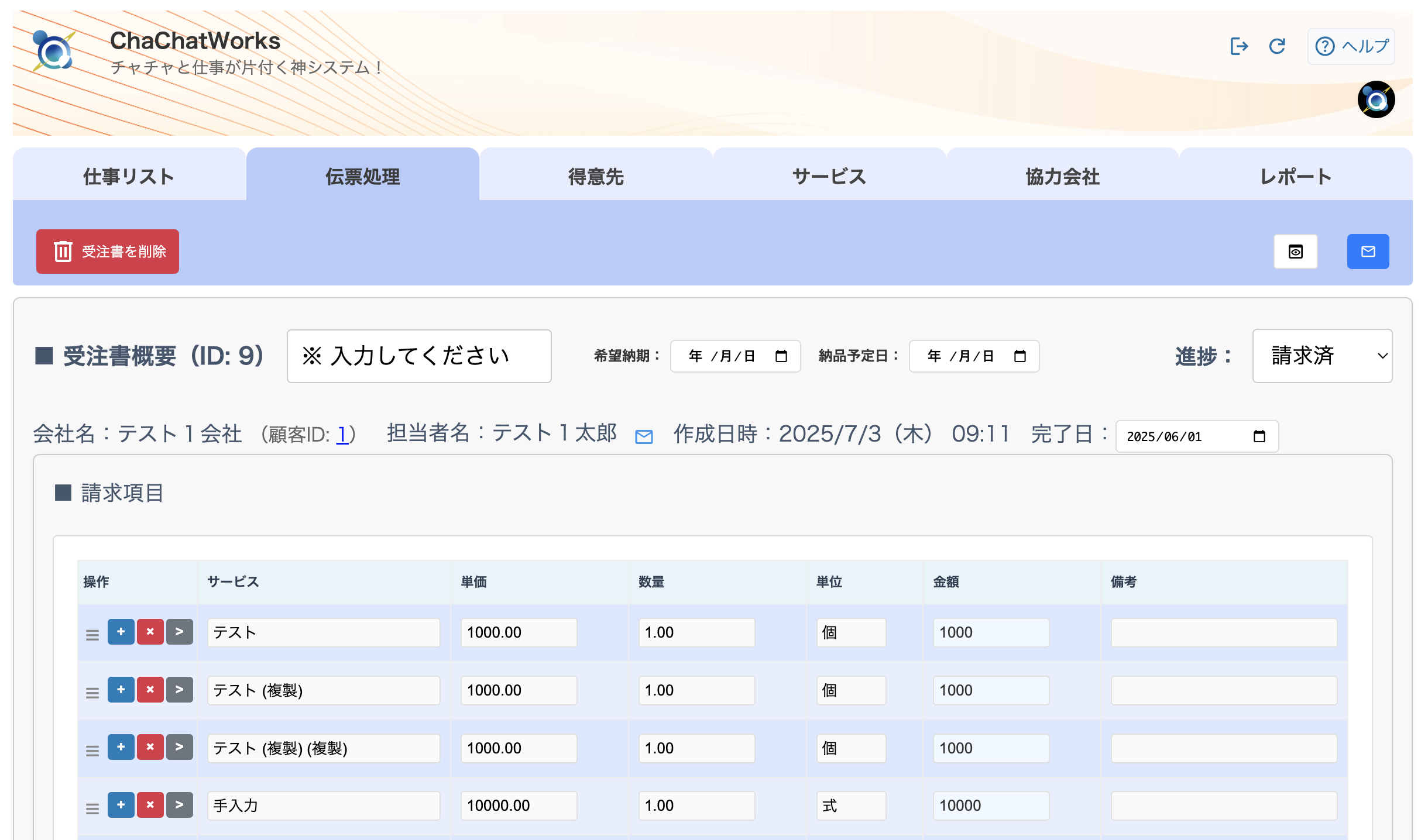This screenshot has width=1428, height=840.
Task: Click quantity field of 手入力 row
Action: [x=696, y=805]
